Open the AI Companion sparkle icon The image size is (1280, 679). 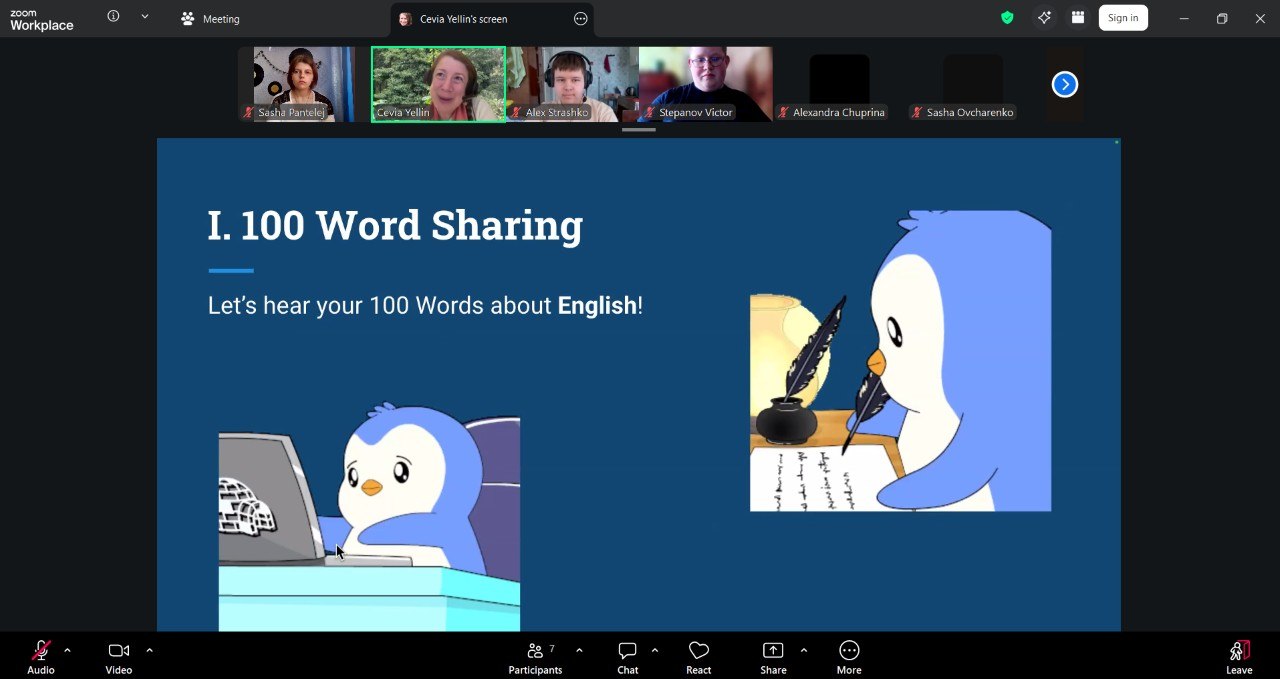tap(1044, 18)
